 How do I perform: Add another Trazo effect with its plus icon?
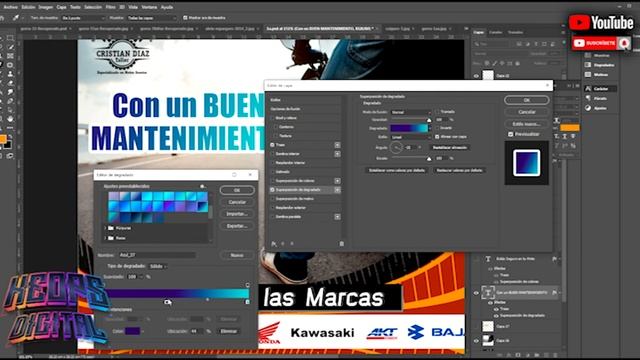click(x=337, y=145)
